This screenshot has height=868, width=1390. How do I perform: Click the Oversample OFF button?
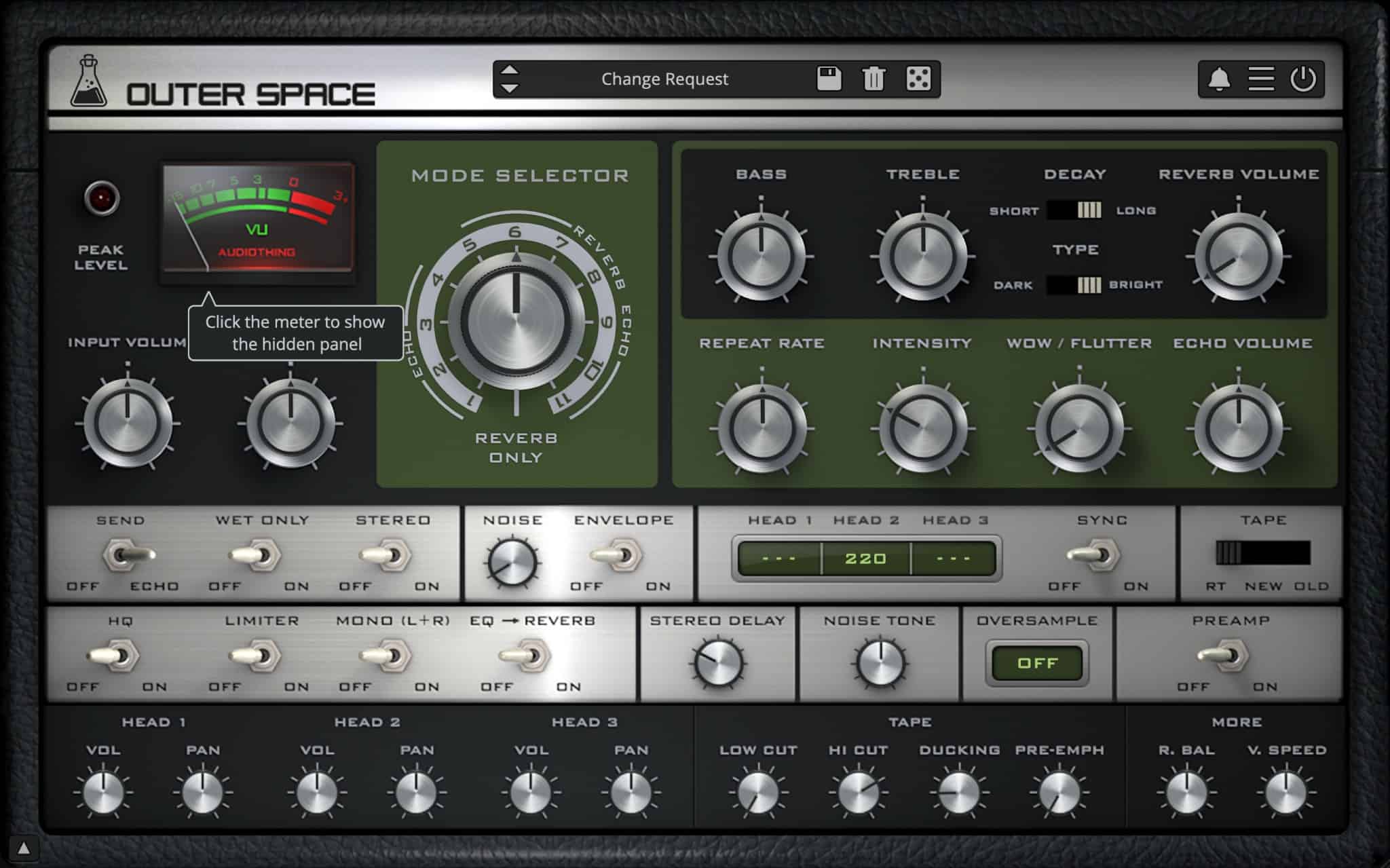click(1037, 663)
